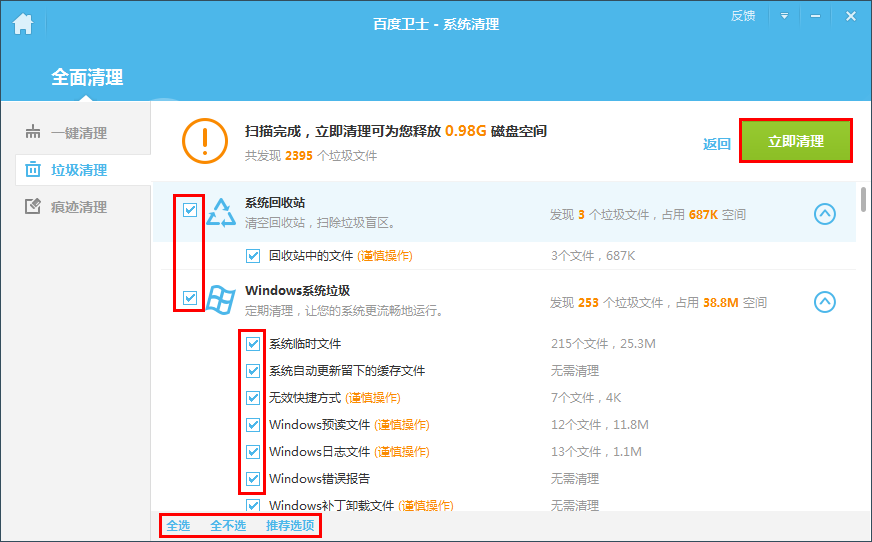Click 全不选 to deselect all items
872x542 pixels.
coord(228,525)
